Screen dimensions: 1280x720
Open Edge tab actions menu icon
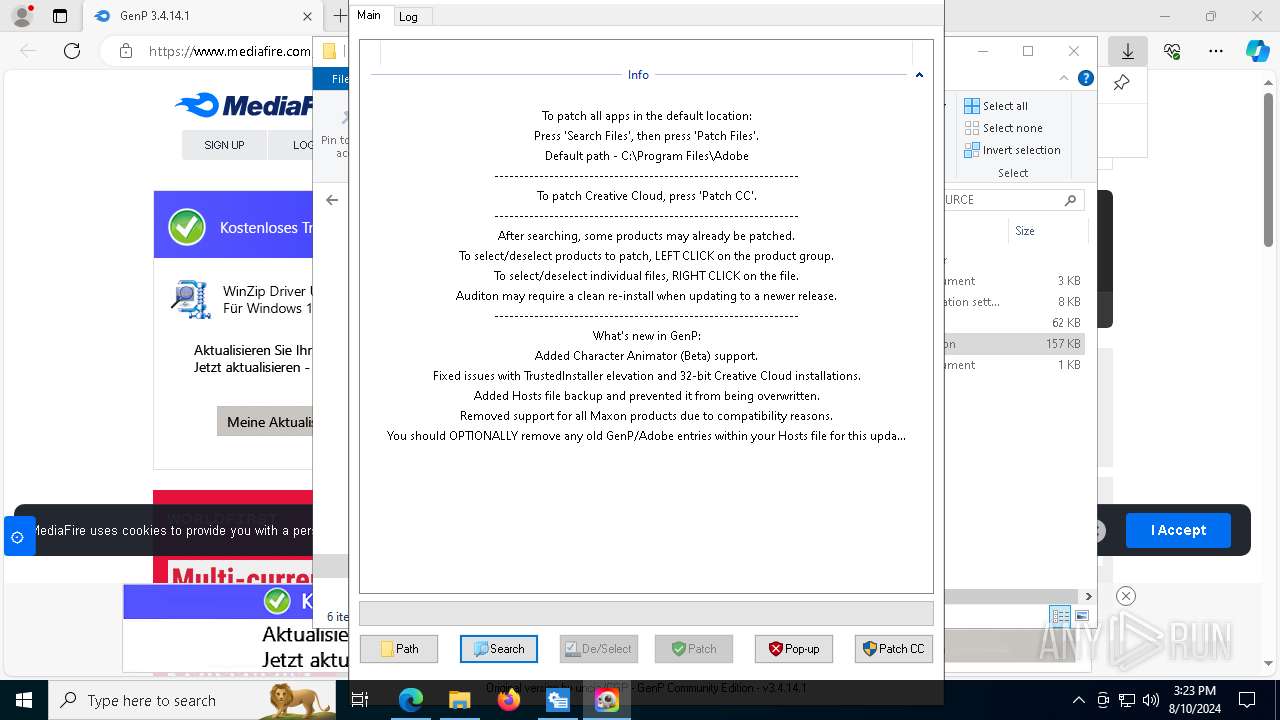[x=60, y=16]
